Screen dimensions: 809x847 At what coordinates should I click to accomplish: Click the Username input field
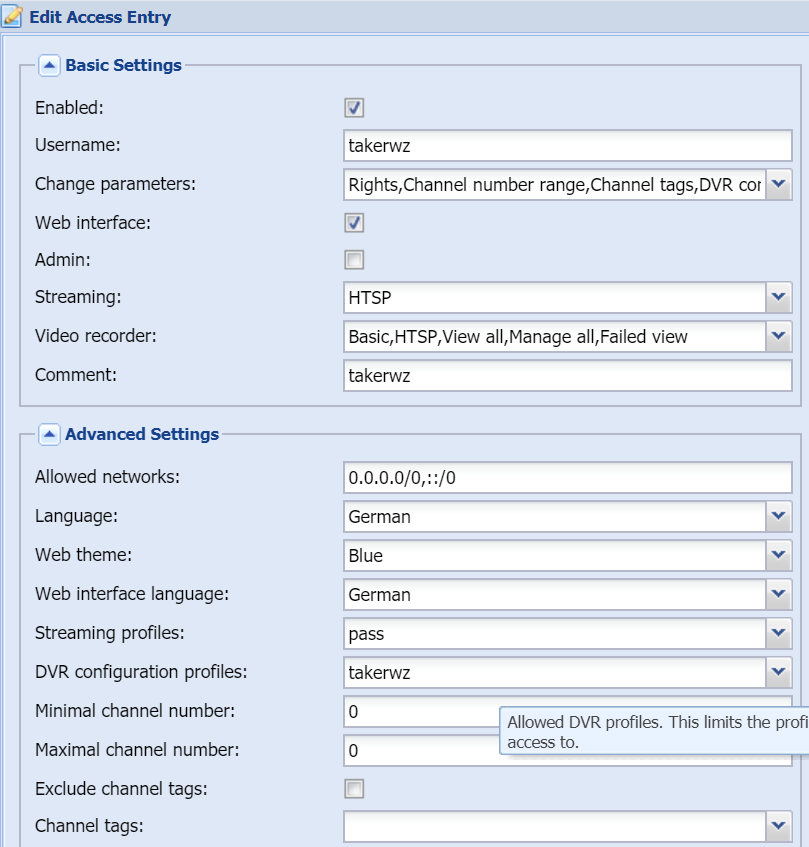pos(568,145)
